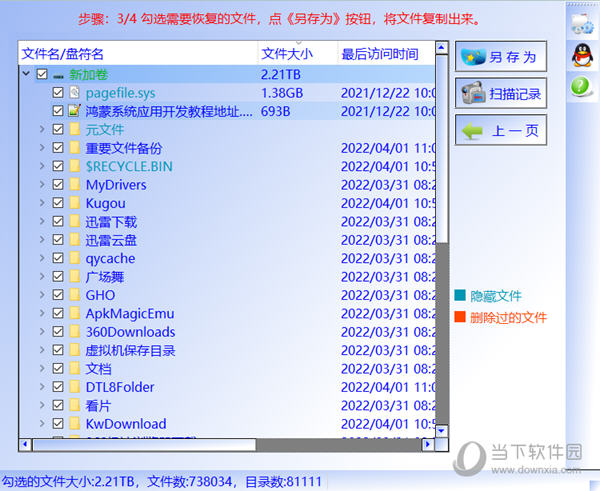This screenshot has width=600, height=491.
Task: Click the horizontal scroll-left arrow
Action: tap(25, 444)
